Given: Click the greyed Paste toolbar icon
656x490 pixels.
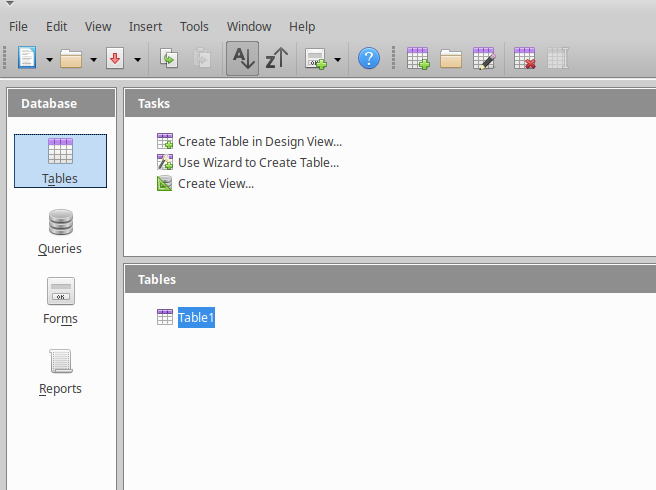Looking at the screenshot, I should (x=202, y=58).
